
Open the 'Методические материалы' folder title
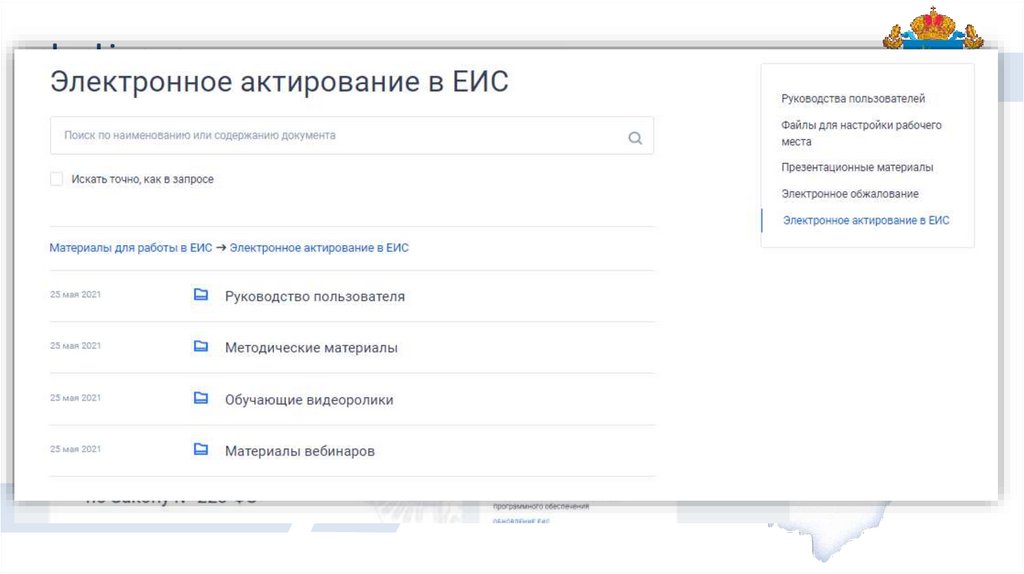coord(311,348)
